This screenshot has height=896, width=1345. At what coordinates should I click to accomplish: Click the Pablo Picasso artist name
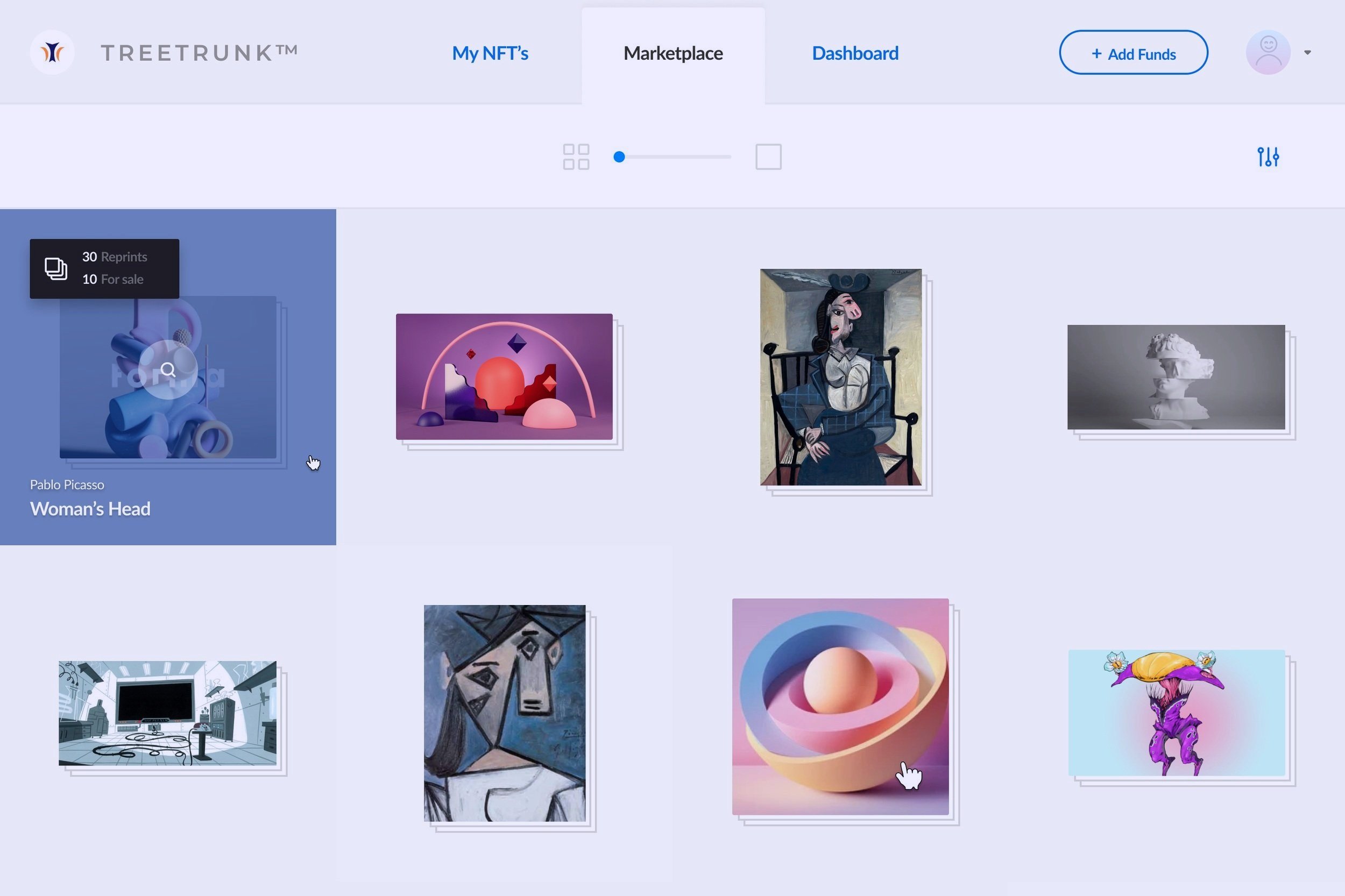[67, 485]
